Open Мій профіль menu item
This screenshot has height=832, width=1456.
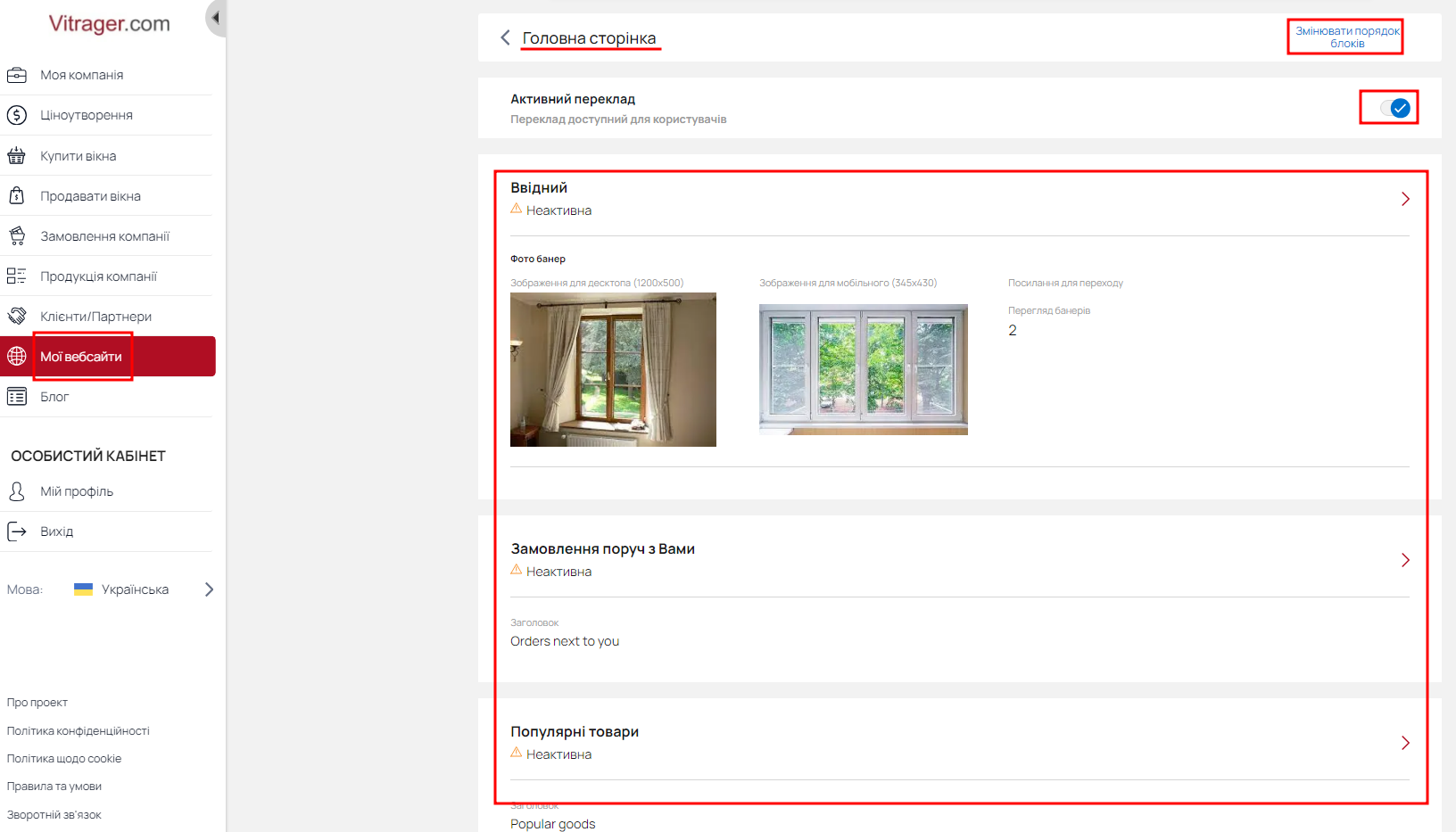click(108, 491)
